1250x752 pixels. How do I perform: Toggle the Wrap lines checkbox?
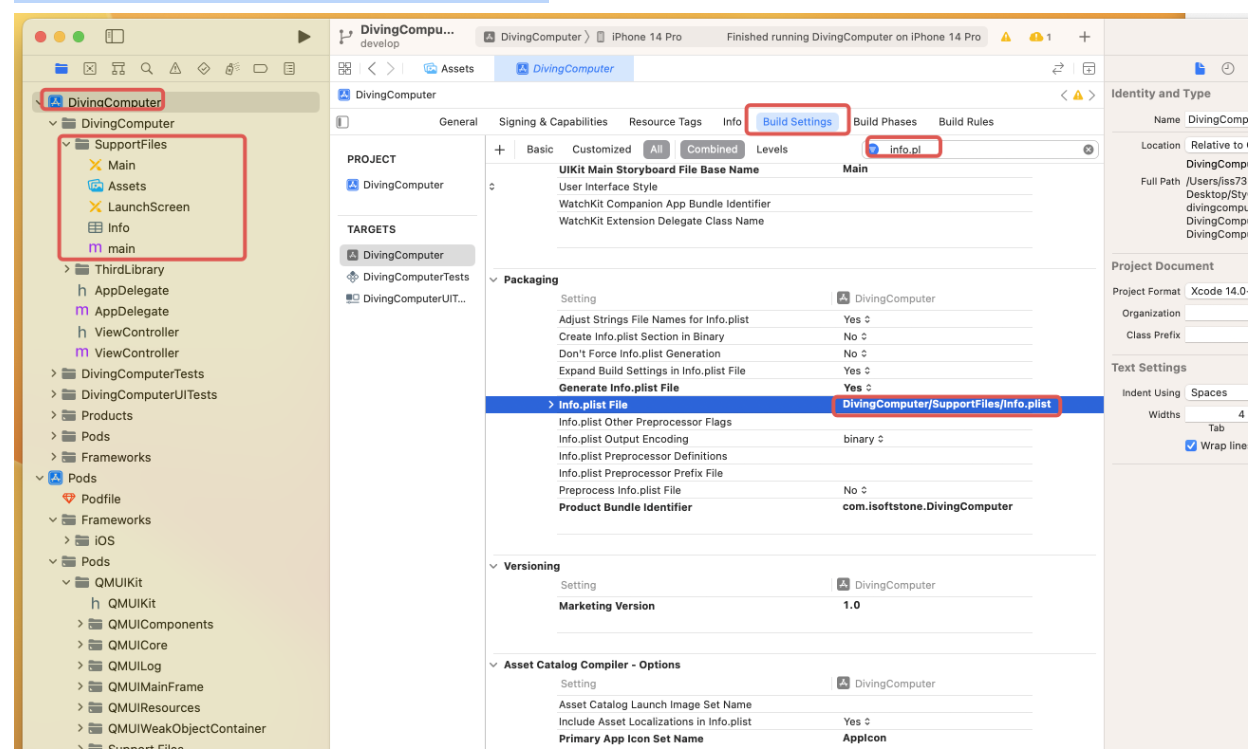pyautogui.click(x=1191, y=446)
